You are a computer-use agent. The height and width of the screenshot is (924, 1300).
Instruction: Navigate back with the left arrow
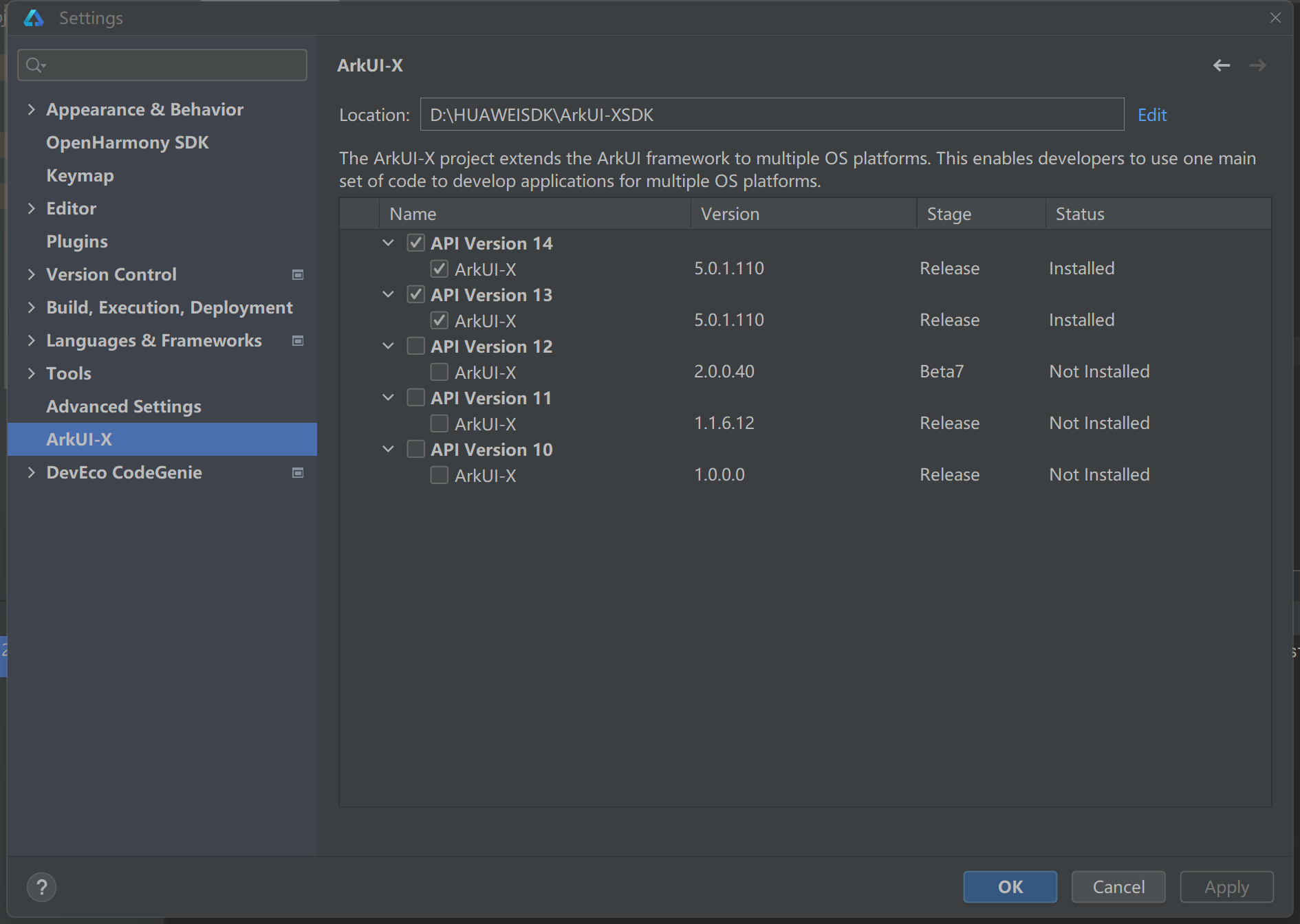click(x=1222, y=65)
